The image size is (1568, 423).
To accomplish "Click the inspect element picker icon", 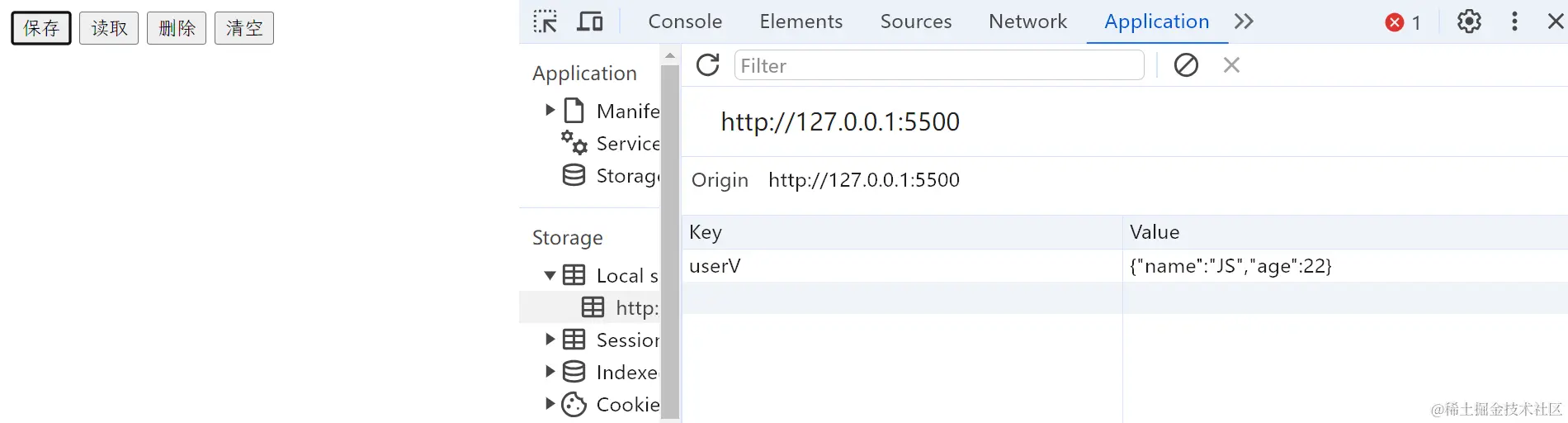I will click(545, 21).
